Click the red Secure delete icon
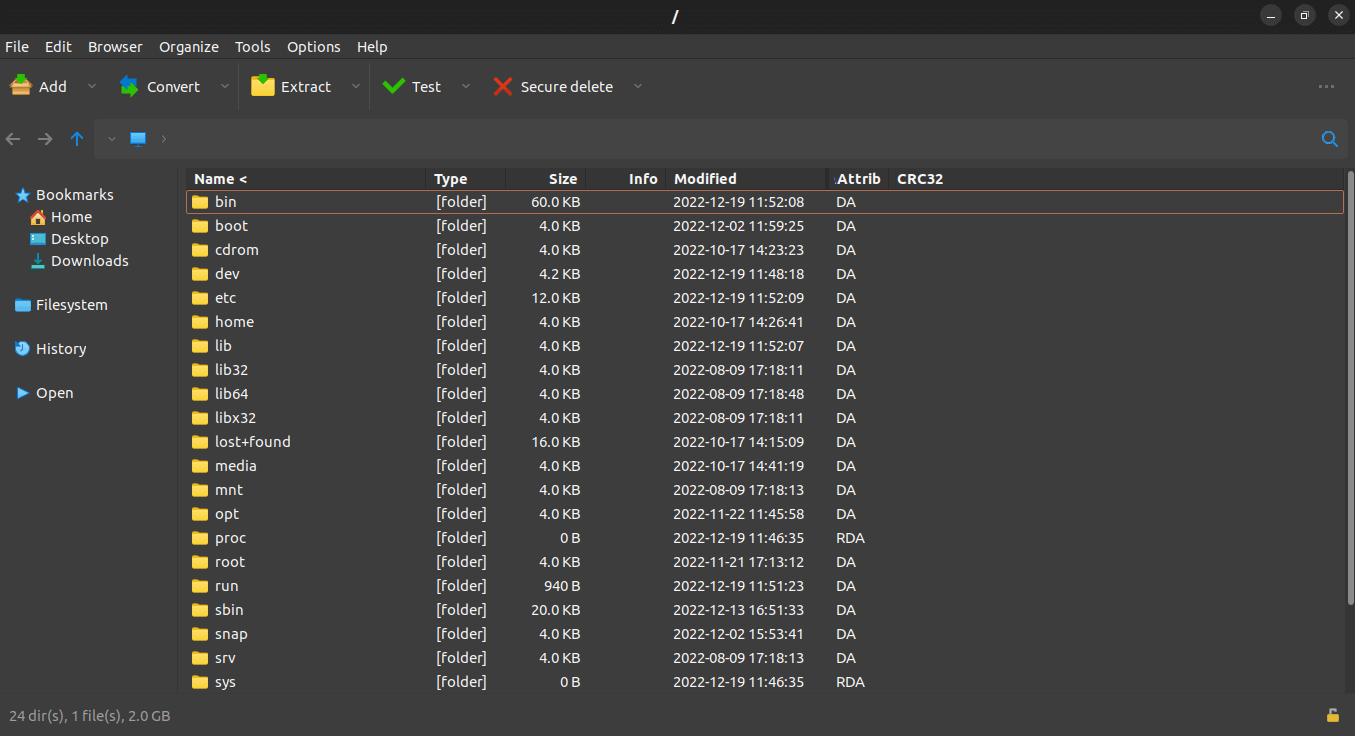This screenshot has width=1355, height=736. click(x=502, y=87)
